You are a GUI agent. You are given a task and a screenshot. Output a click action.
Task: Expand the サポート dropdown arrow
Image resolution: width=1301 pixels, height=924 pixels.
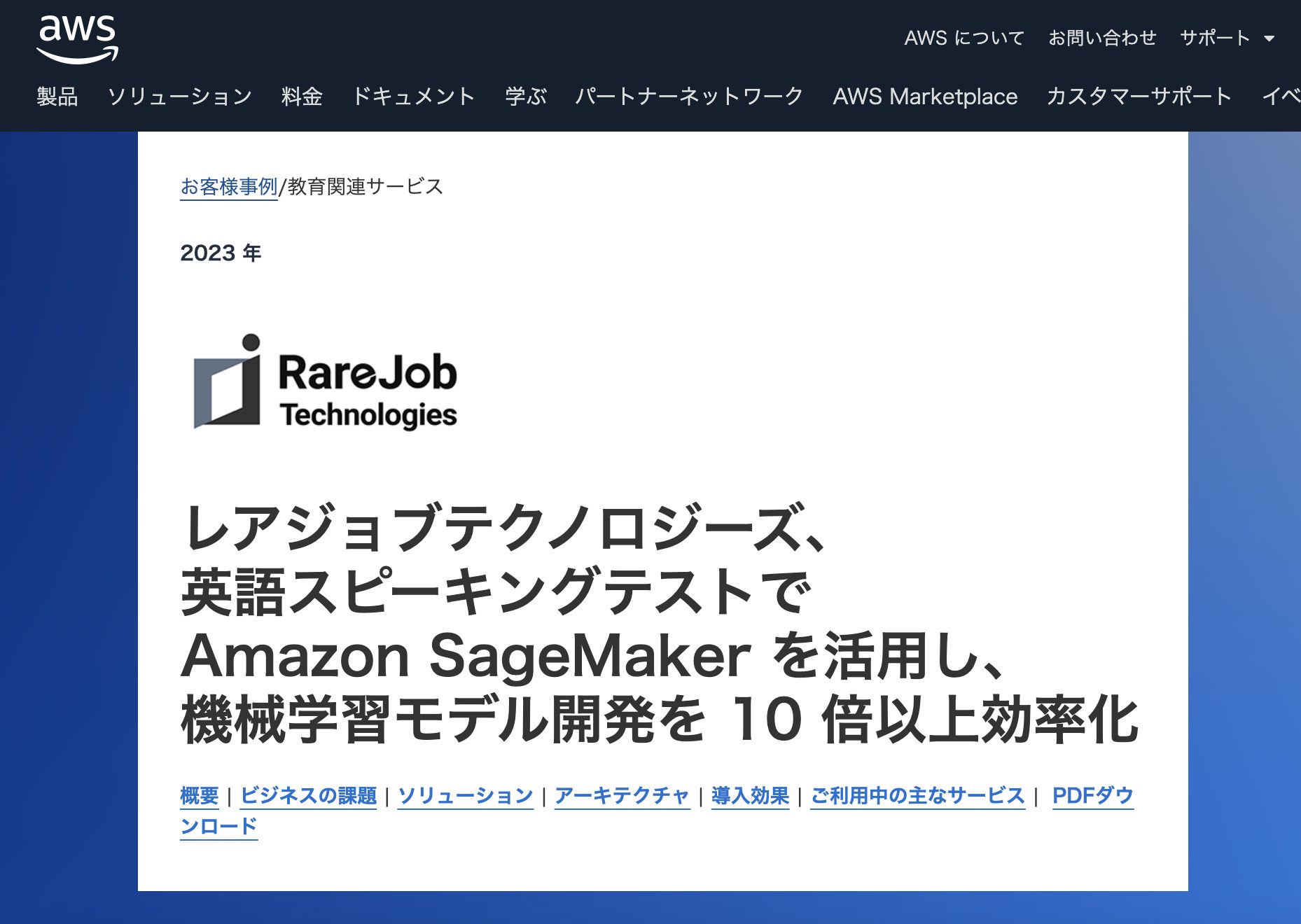1269,38
